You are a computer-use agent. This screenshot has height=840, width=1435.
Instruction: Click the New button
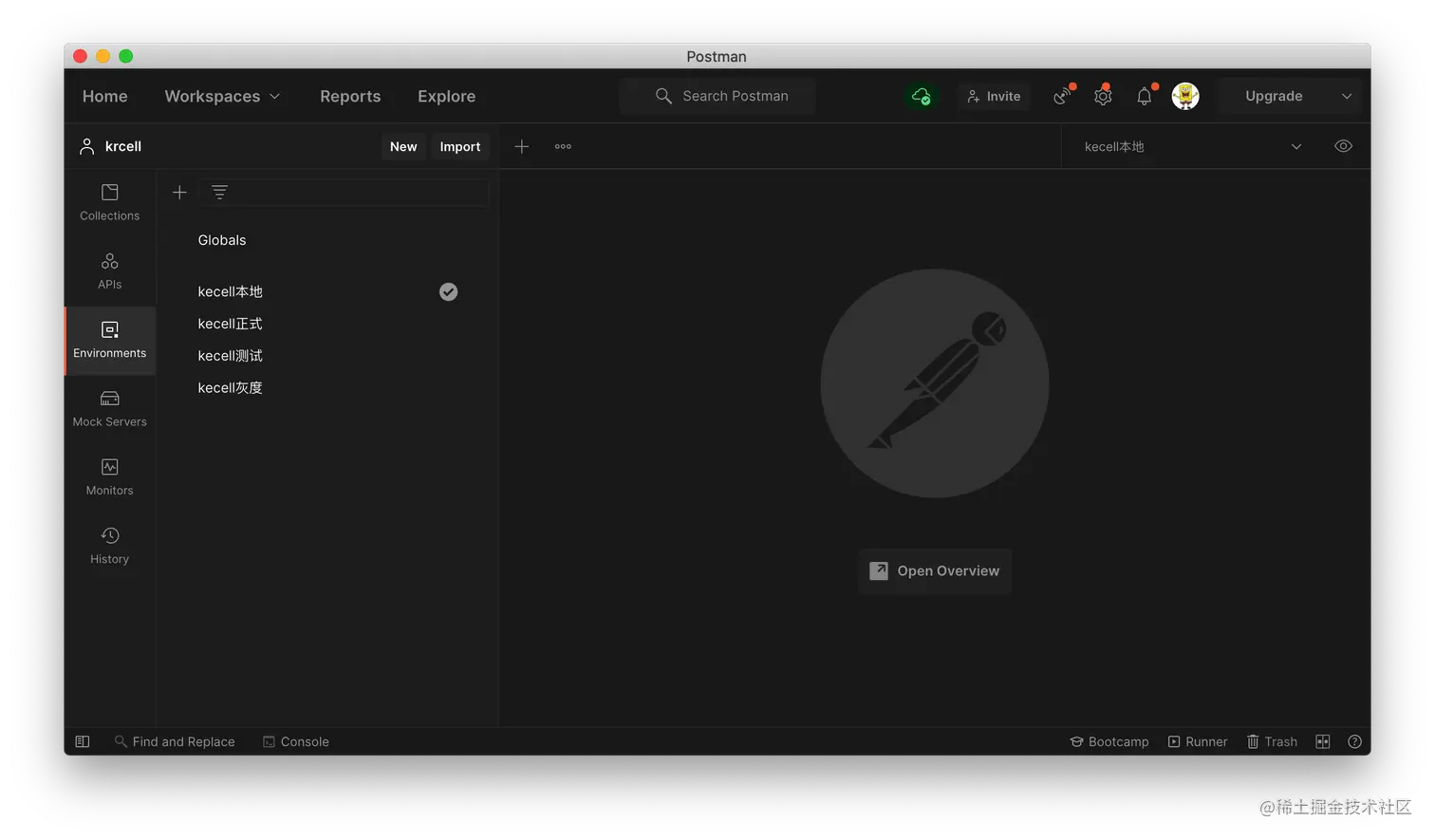(403, 146)
